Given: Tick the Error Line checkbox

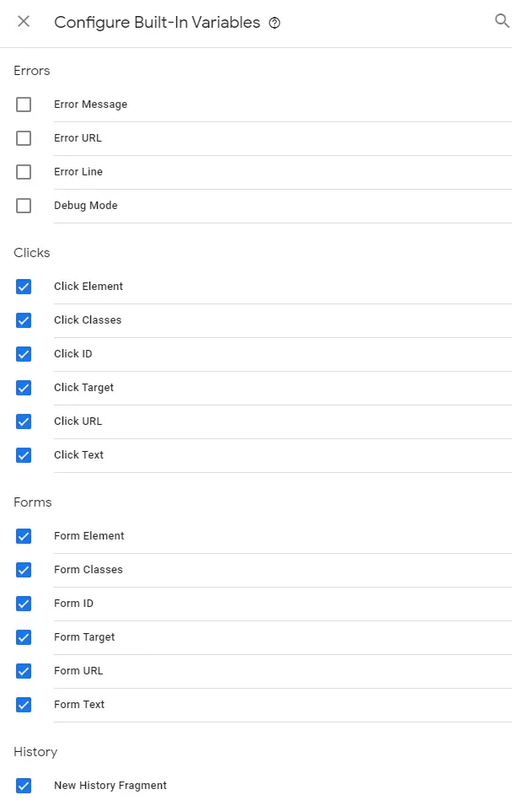Looking at the screenshot, I should coord(23,172).
